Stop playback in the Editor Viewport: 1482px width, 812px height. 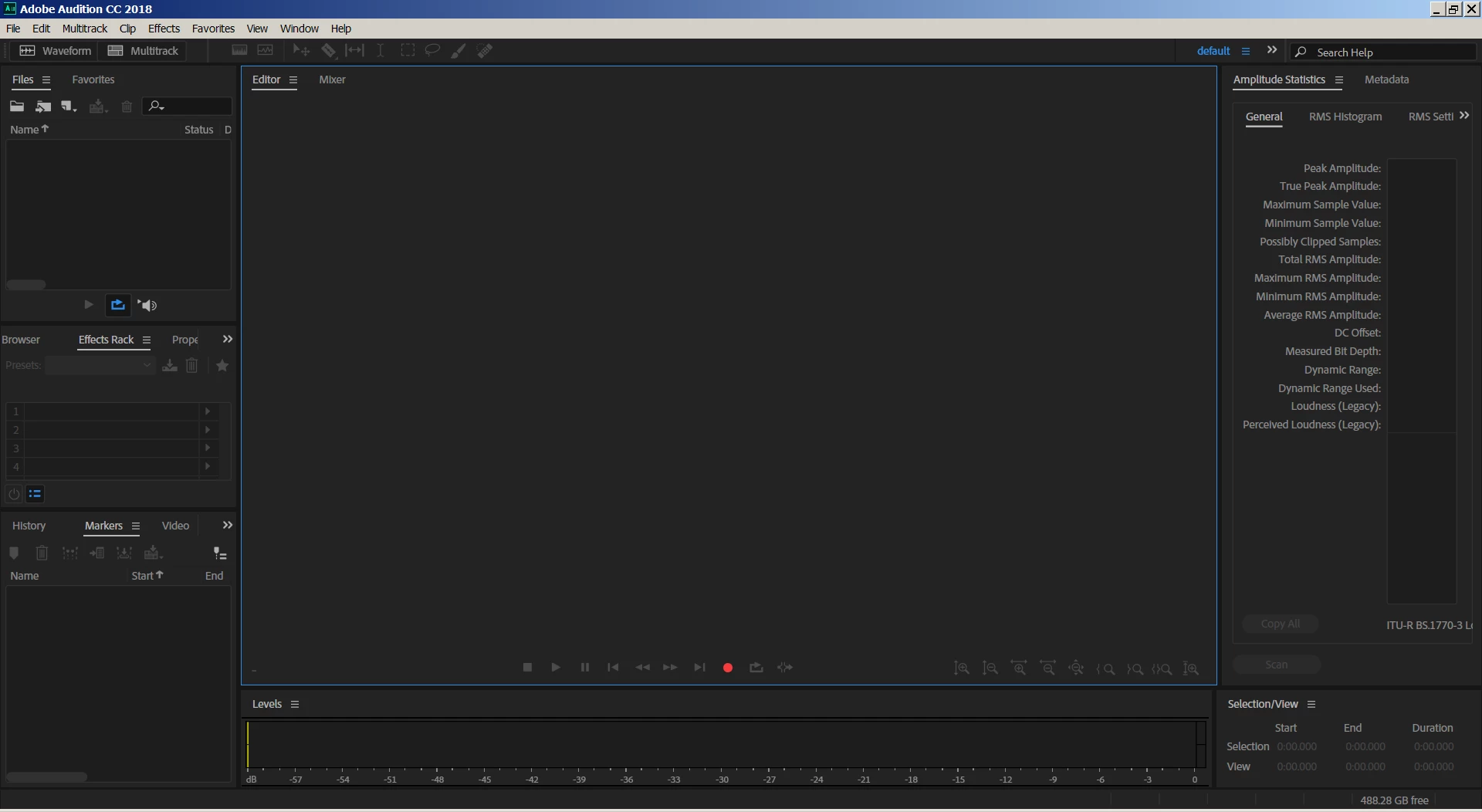[x=528, y=668]
